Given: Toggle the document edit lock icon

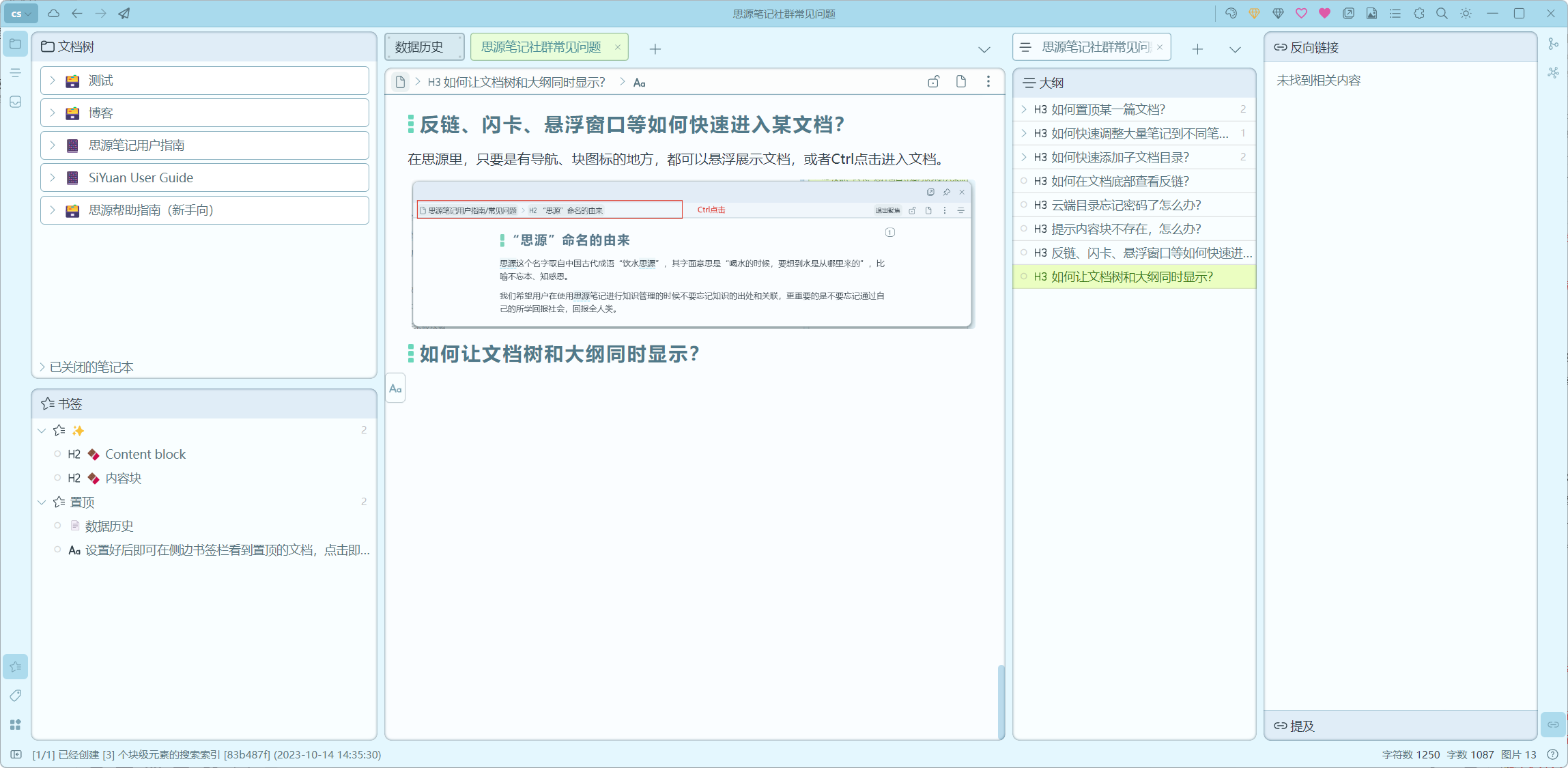Looking at the screenshot, I should coord(933,82).
